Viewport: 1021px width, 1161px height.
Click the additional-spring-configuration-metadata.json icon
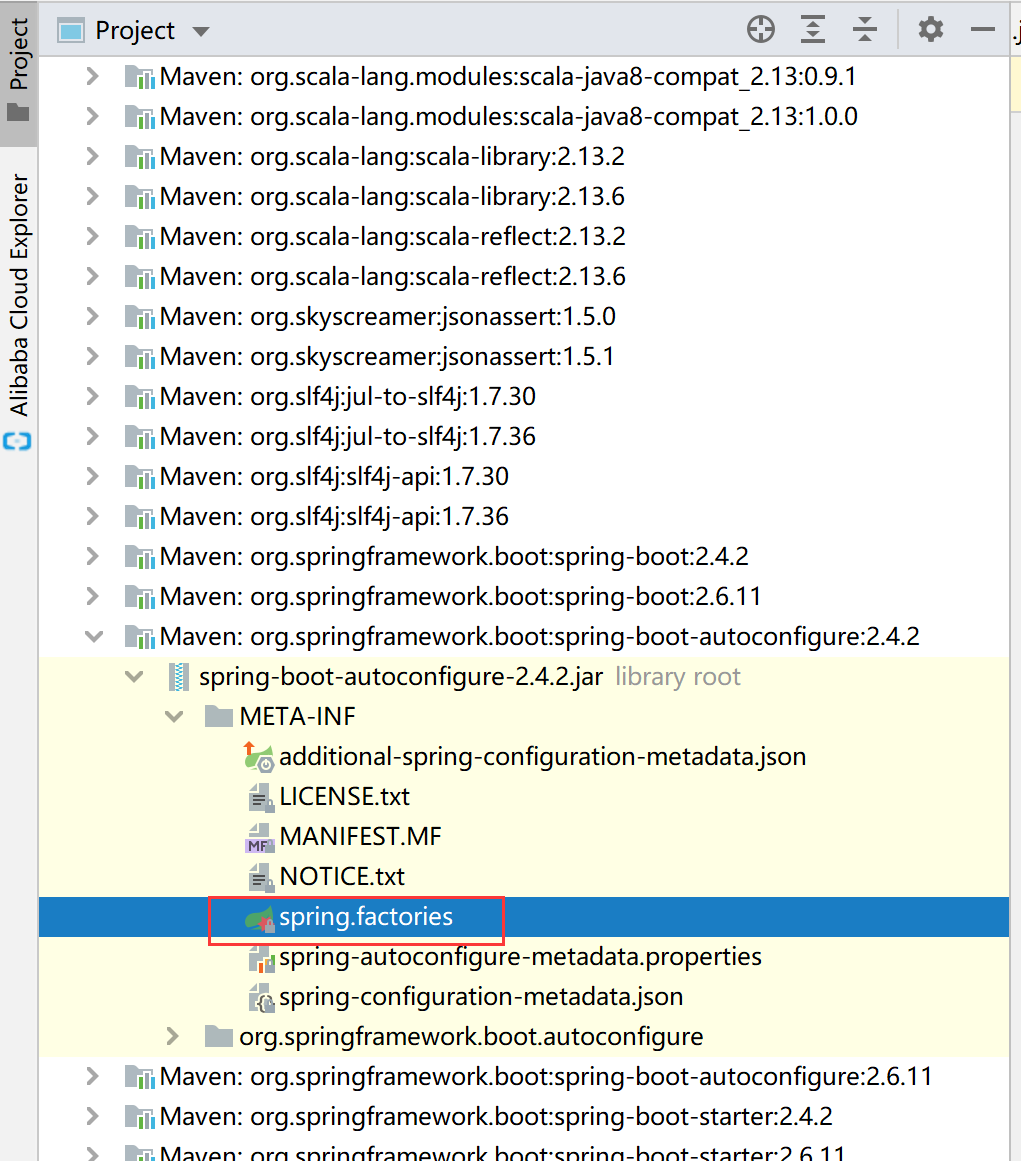(259, 757)
